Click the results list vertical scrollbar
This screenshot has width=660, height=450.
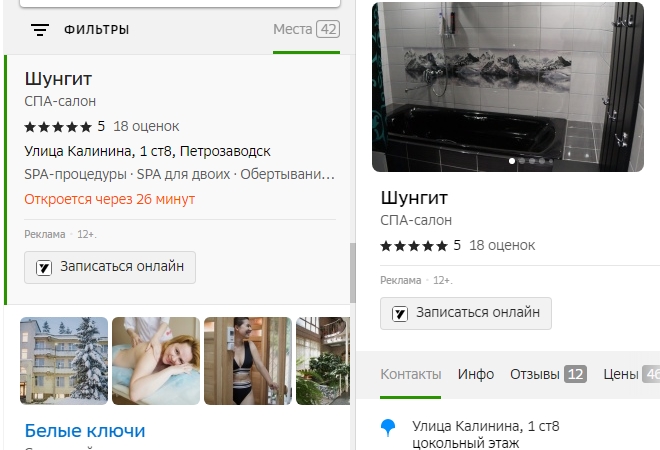(x=352, y=272)
